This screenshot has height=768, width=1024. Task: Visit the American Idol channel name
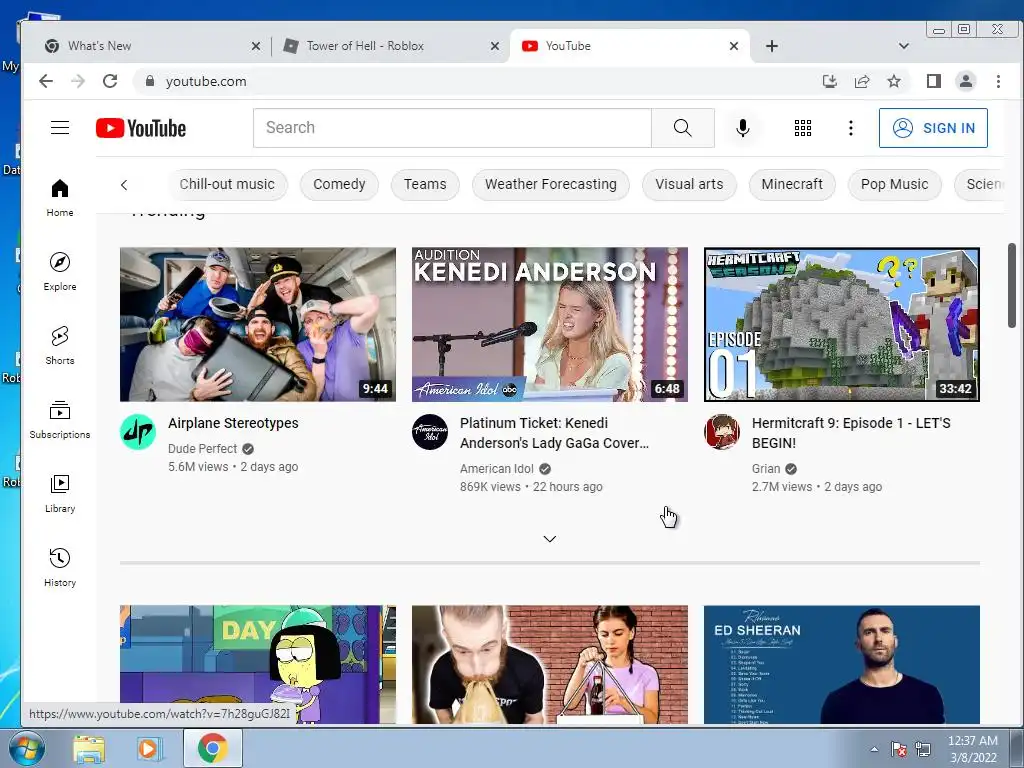point(496,469)
